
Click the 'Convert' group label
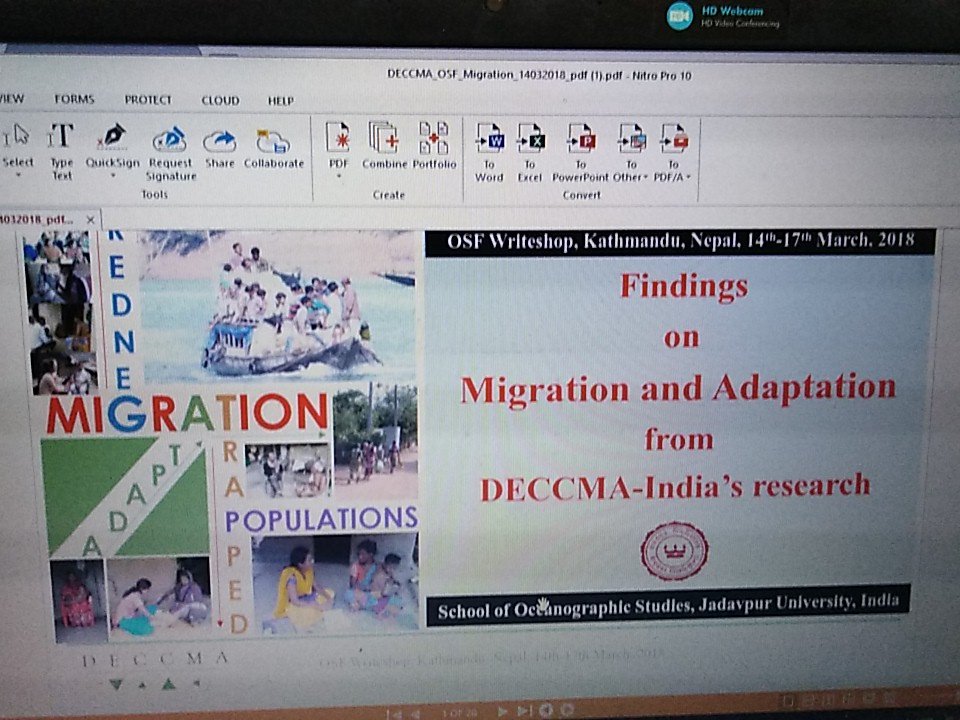pos(581,195)
